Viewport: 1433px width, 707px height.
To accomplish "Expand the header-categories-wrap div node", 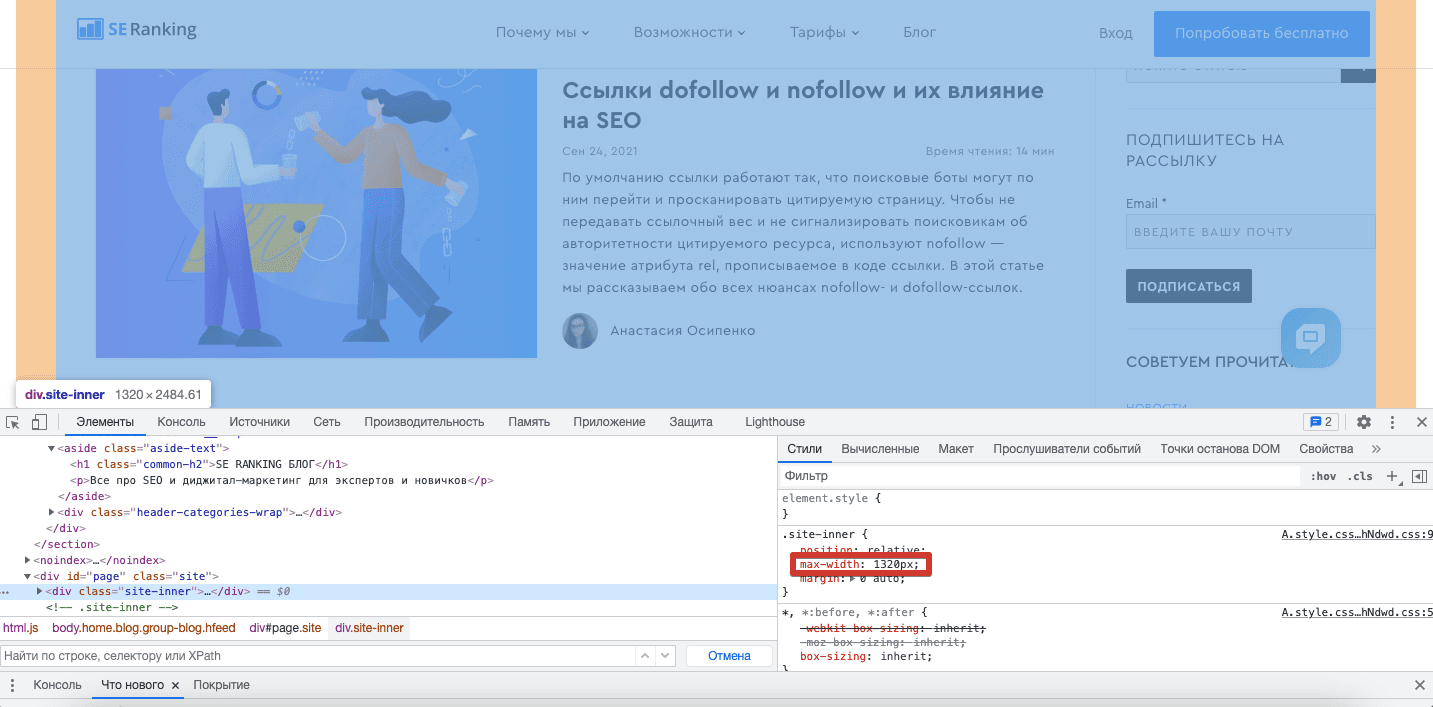I will point(52,512).
